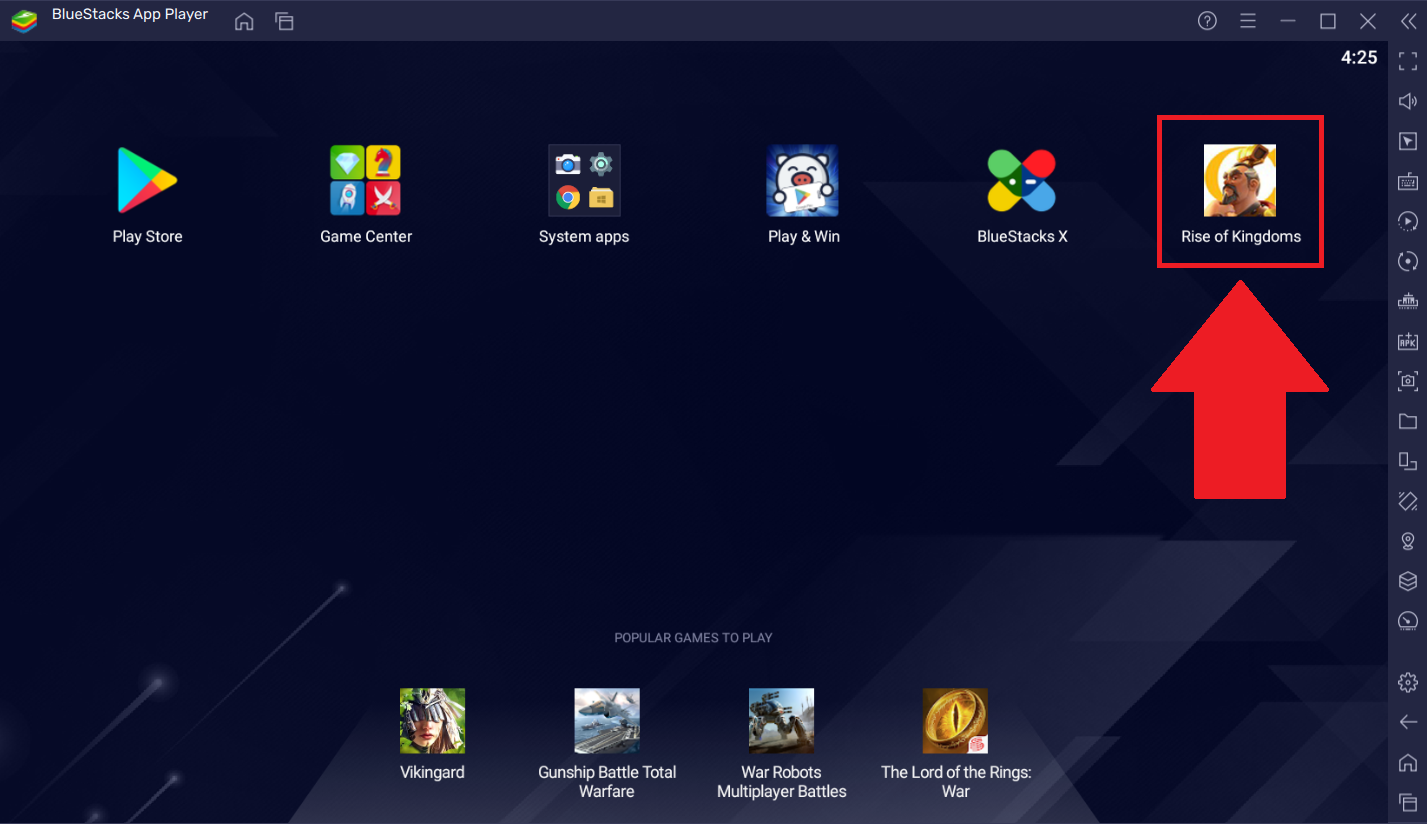The width and height of the screenshot is (1427, 824).
Task: Open the help question mark icon
Action: 1207,21
